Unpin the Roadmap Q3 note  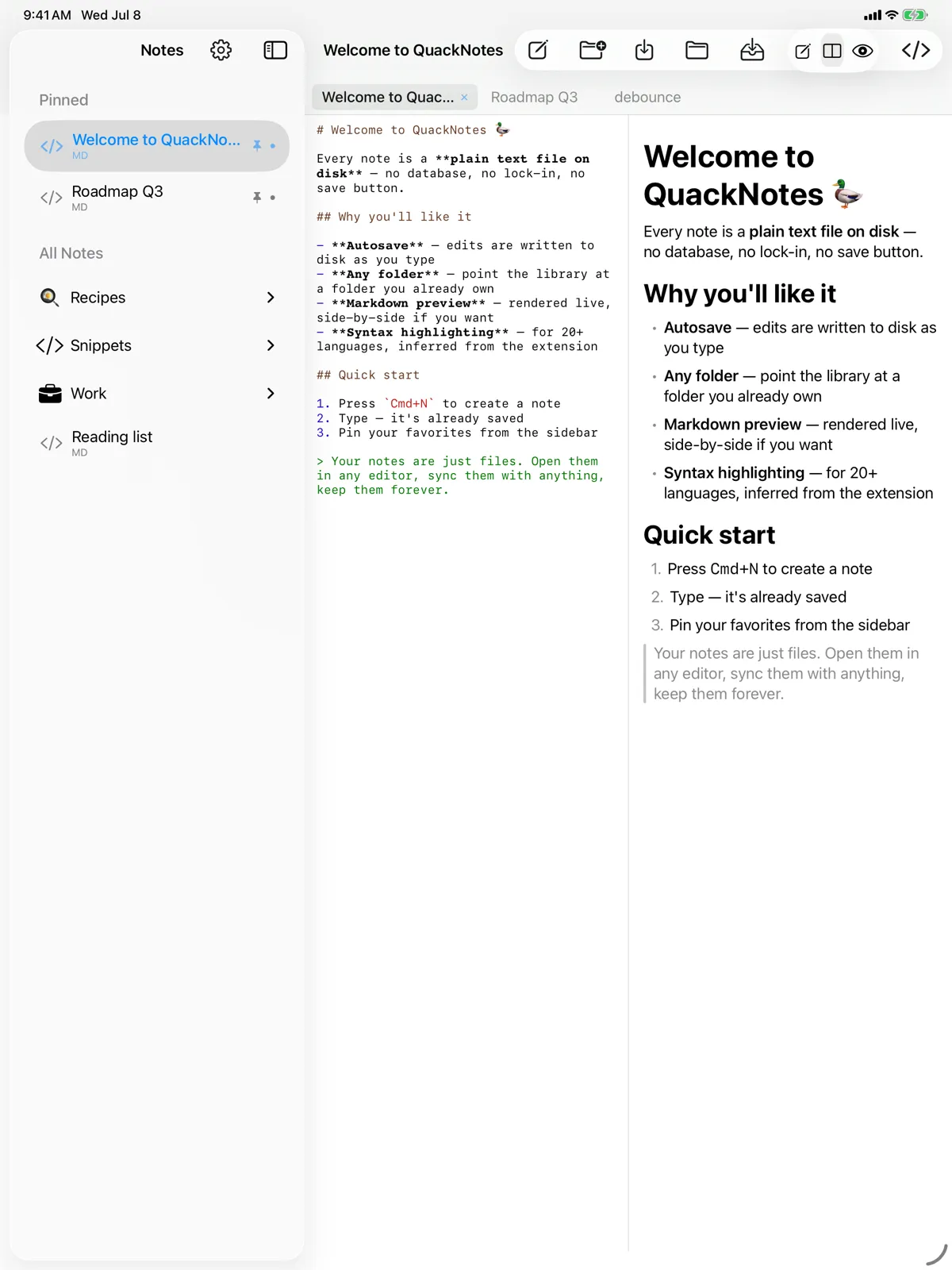pyautogui.click(x=257, y=197)
